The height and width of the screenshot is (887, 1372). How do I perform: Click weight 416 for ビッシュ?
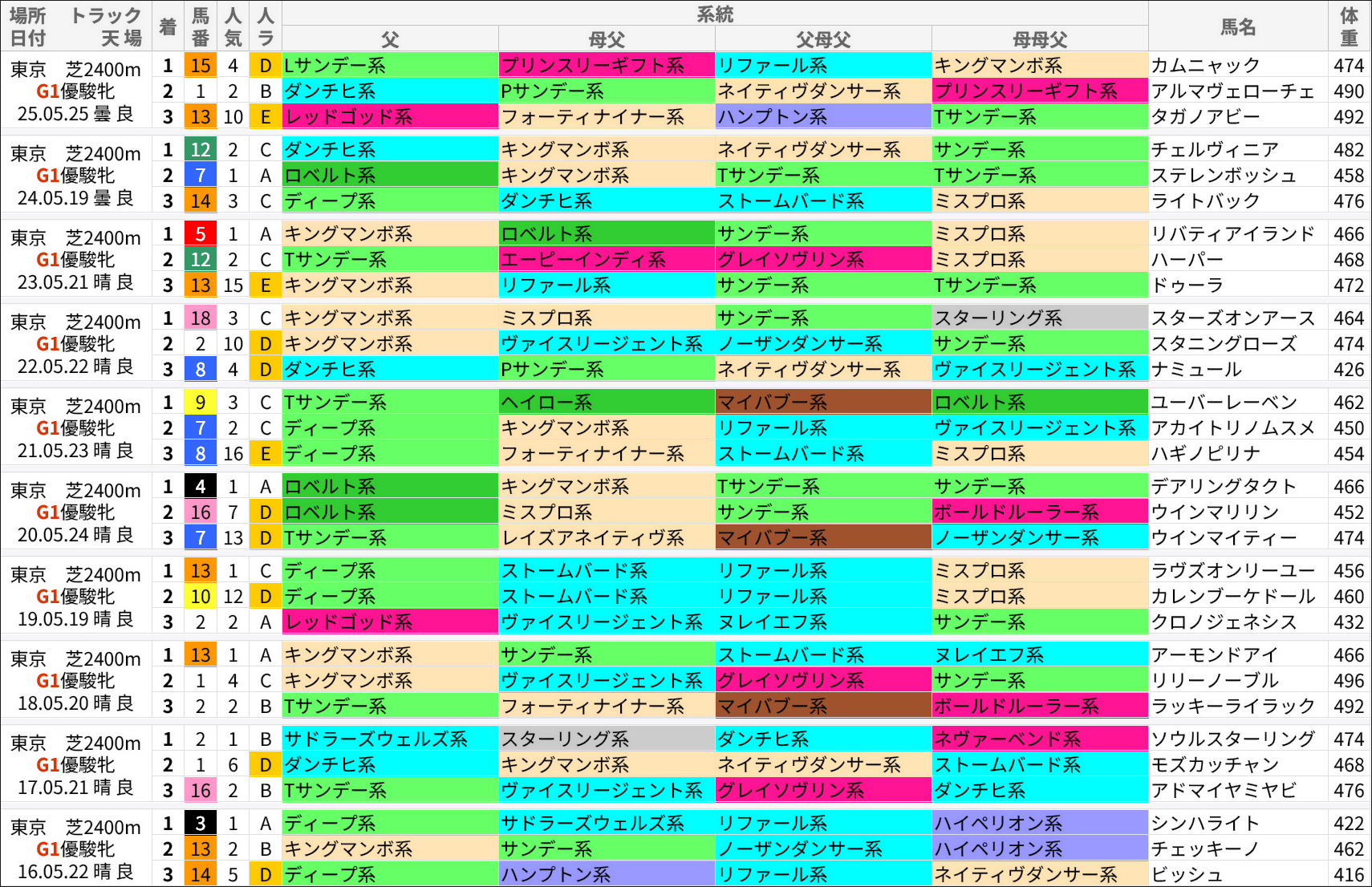pyautogui.click(x=1349, y=875)
